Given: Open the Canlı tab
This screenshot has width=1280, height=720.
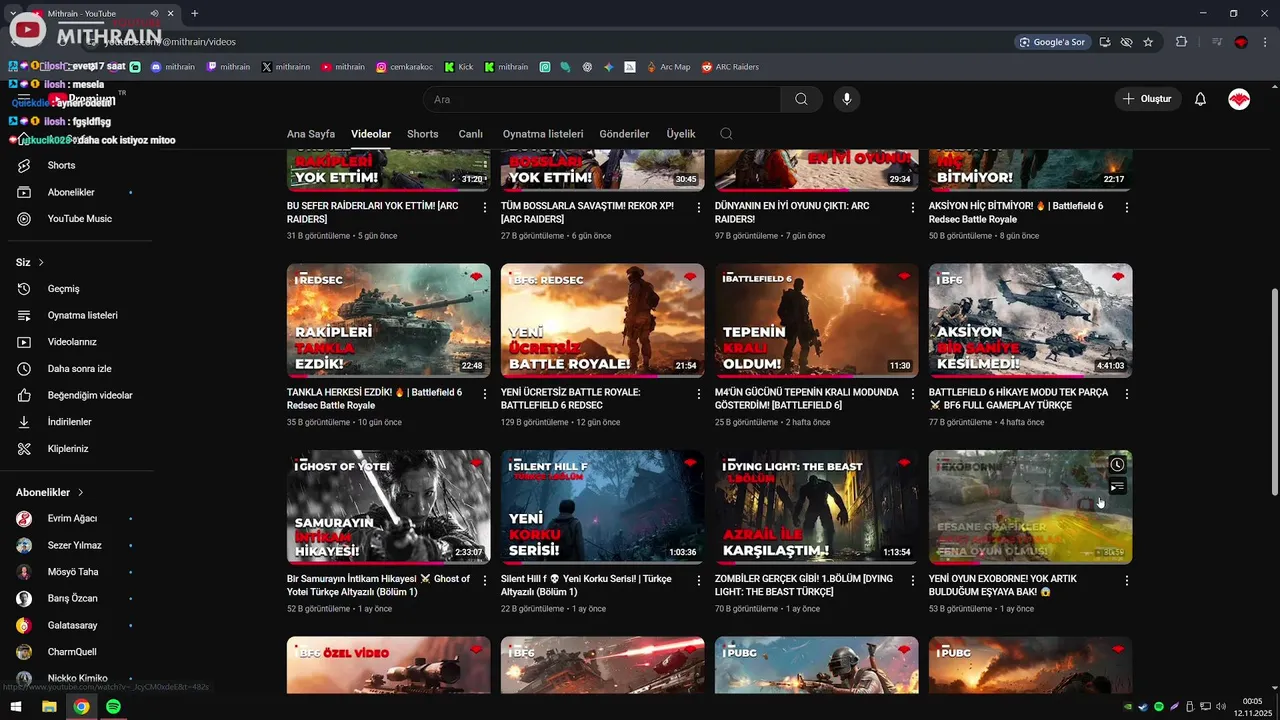Looking at the screenshot, I should coord(470,134).
